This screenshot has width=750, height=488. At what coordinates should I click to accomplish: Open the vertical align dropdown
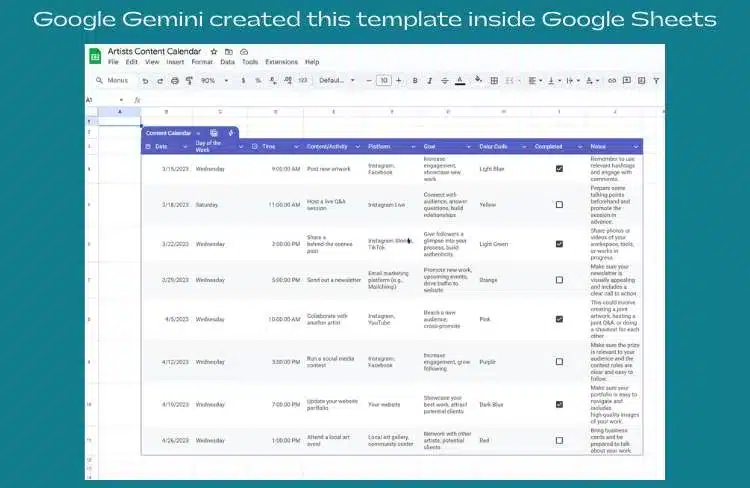[x=554, y=81]
